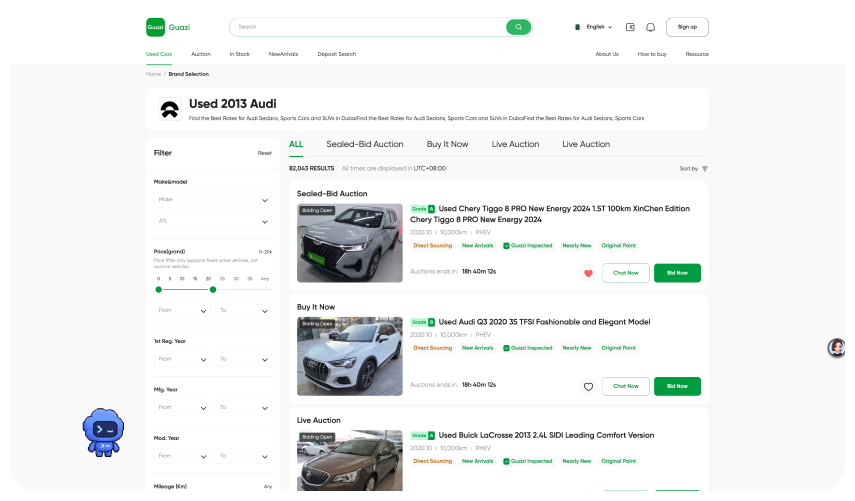Open the English language dropdown
The width and height of the screenshot is (855, 501).
599,27
